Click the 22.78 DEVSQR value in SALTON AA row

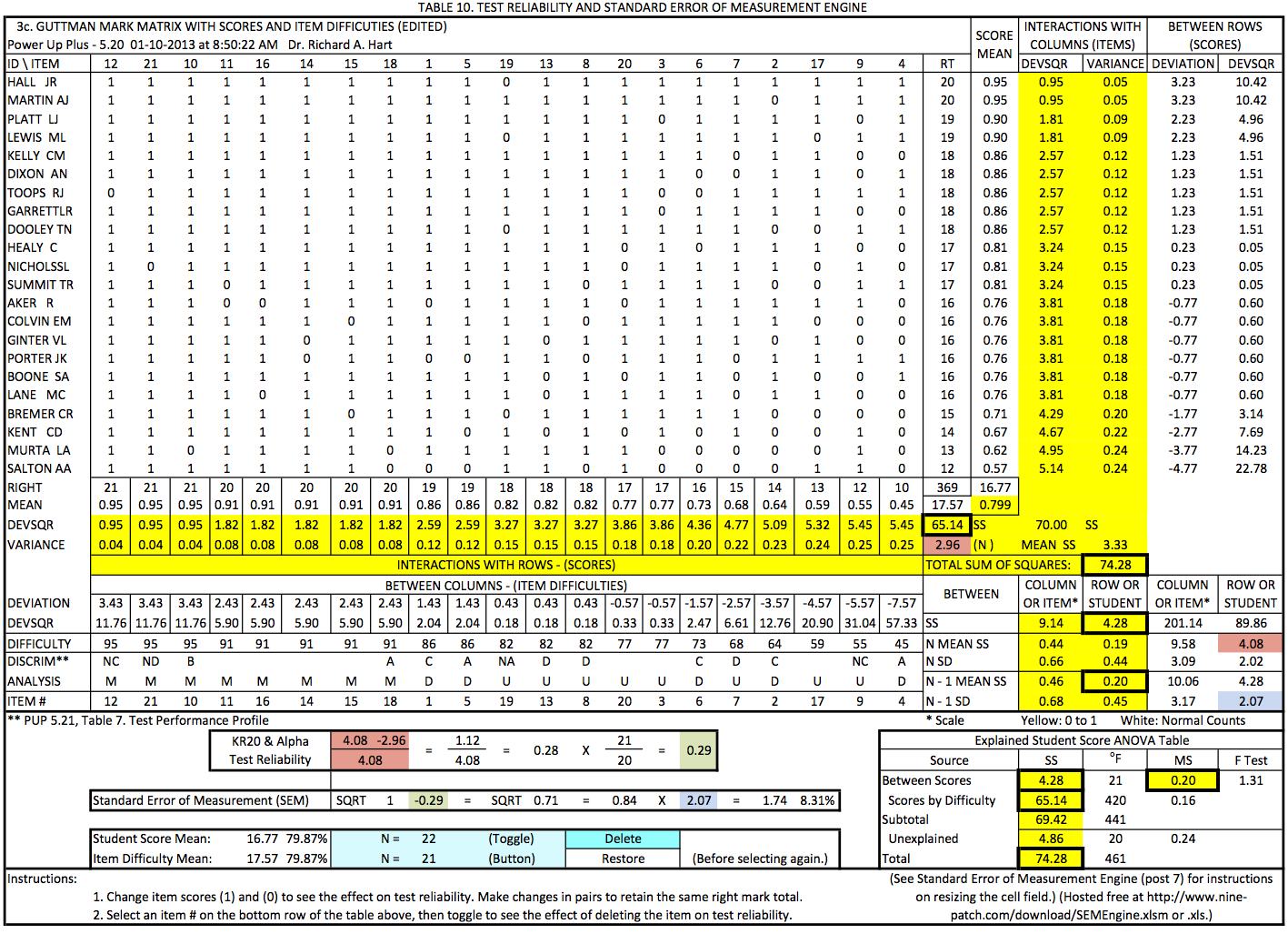[x=1250, y=468]
